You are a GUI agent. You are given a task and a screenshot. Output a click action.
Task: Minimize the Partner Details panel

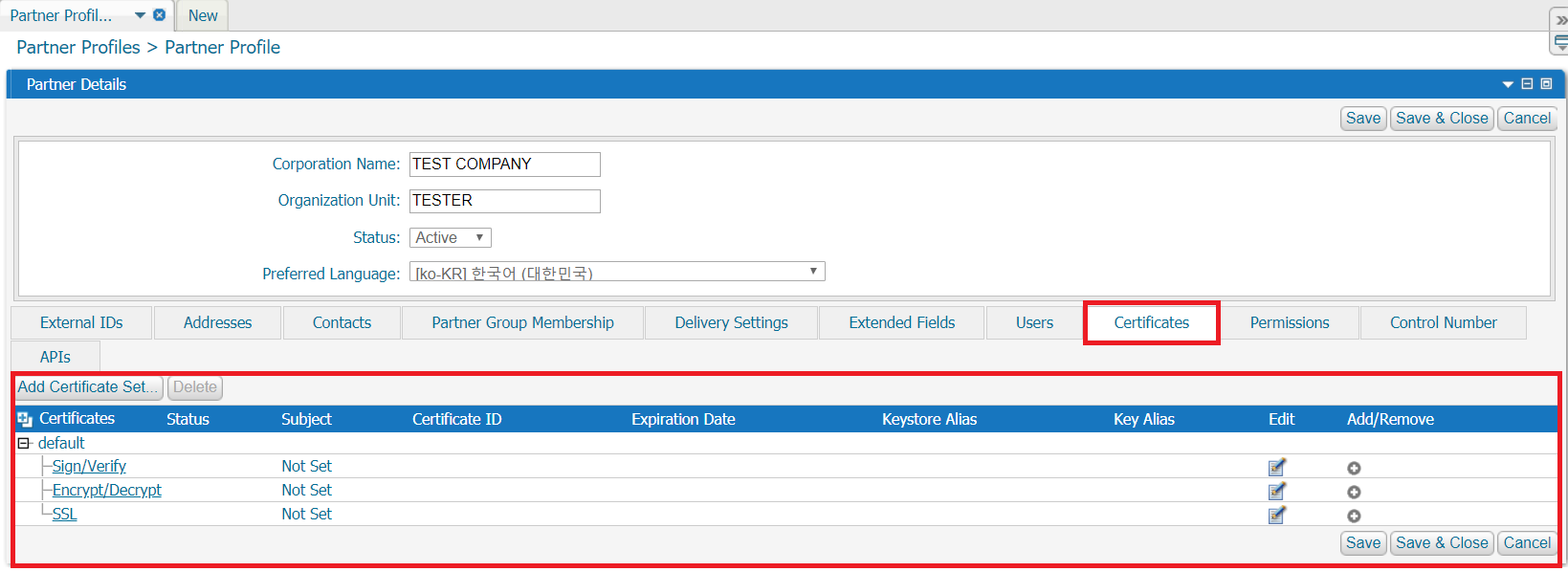point(1527,84)
